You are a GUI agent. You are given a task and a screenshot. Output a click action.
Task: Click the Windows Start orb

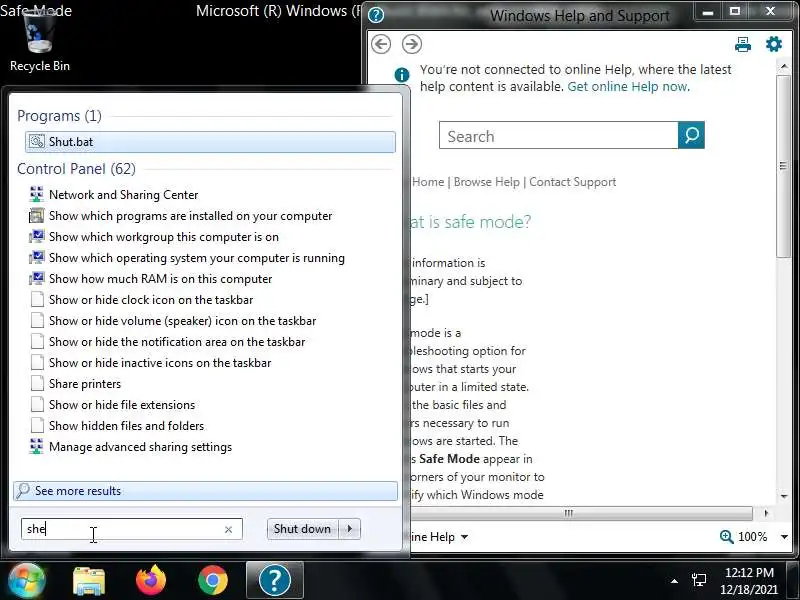click(26, 580)
